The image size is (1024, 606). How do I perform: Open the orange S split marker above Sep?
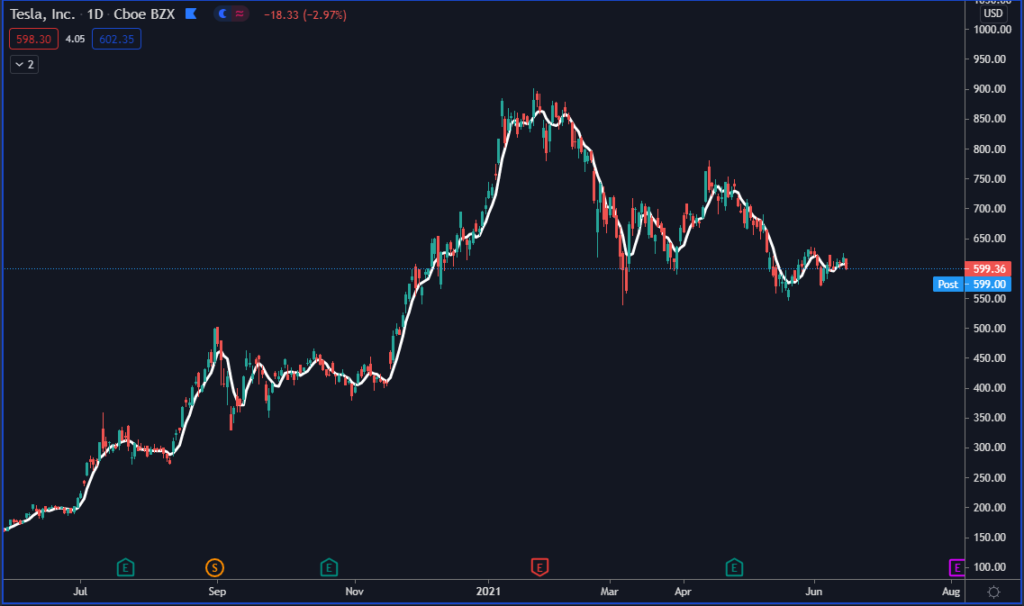(214, 567)
